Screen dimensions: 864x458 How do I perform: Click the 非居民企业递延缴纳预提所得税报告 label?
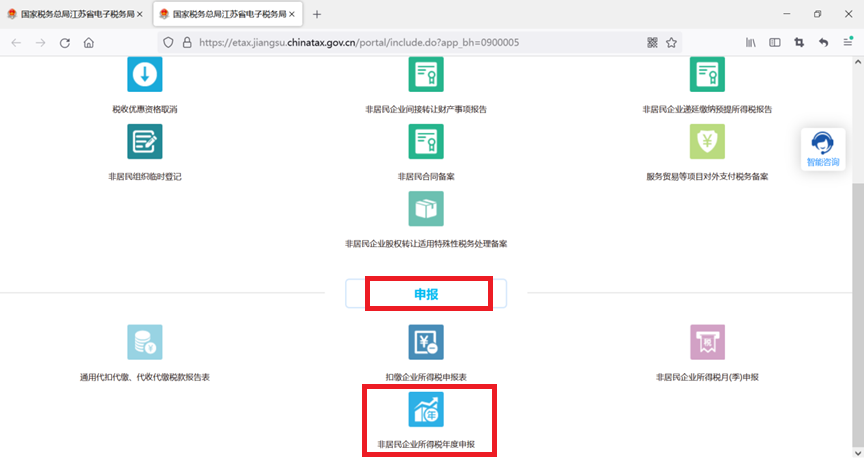tap(707, 110)
